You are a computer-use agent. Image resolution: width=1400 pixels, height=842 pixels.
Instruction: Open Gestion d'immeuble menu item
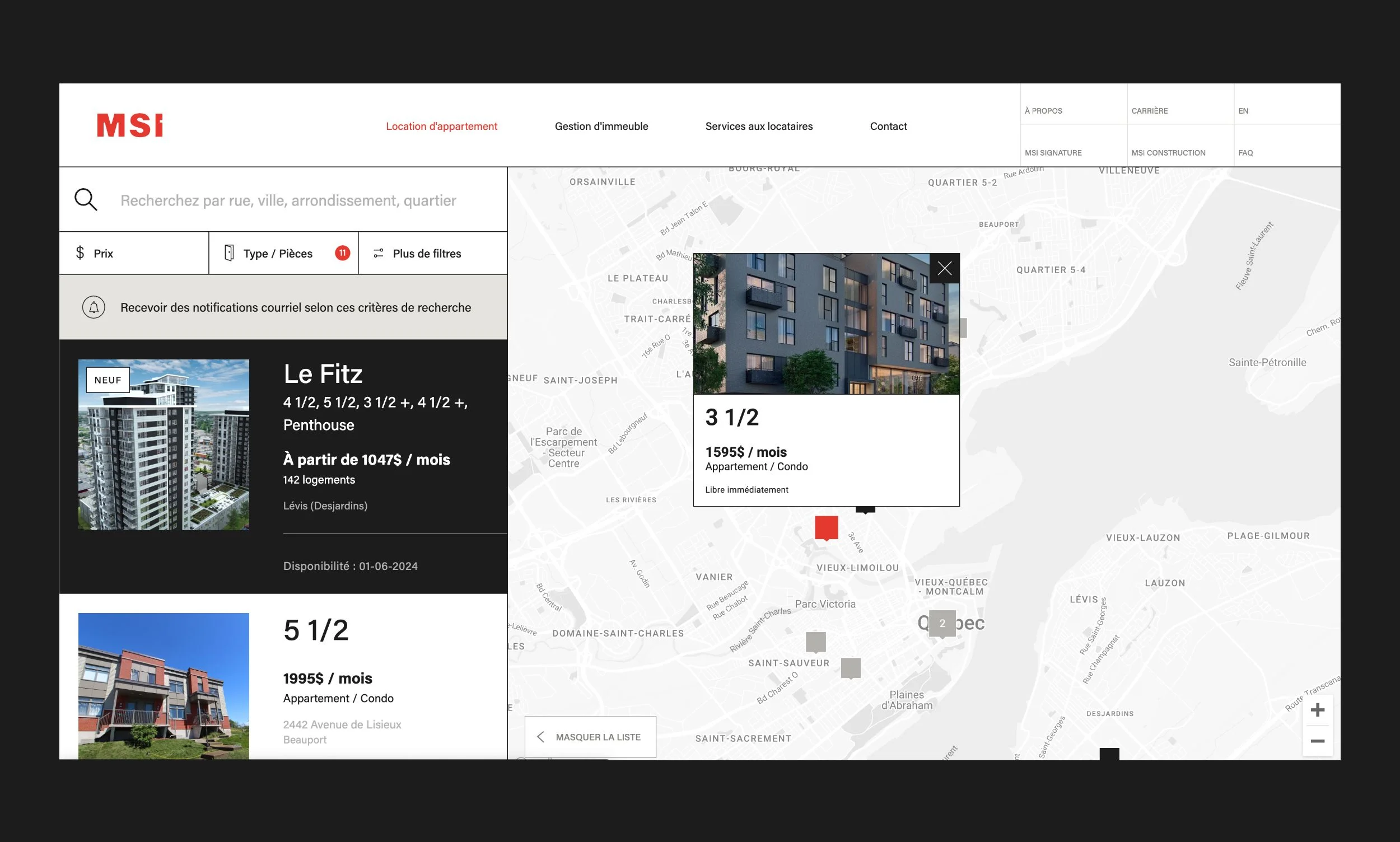[601, 126]
